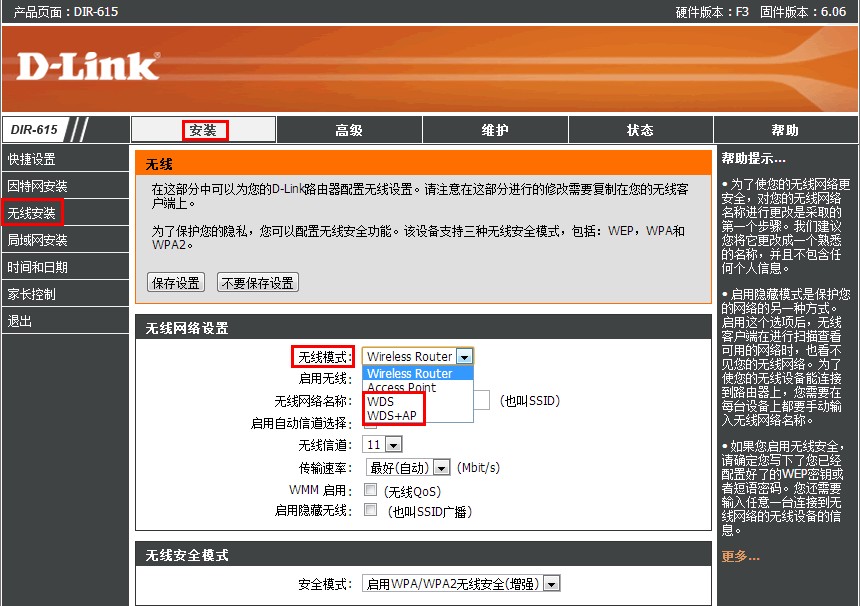Select 无线安装 in the sidebar
Image resolution: width=860 pixels, height=606 pixels.
tap(65, 213)
